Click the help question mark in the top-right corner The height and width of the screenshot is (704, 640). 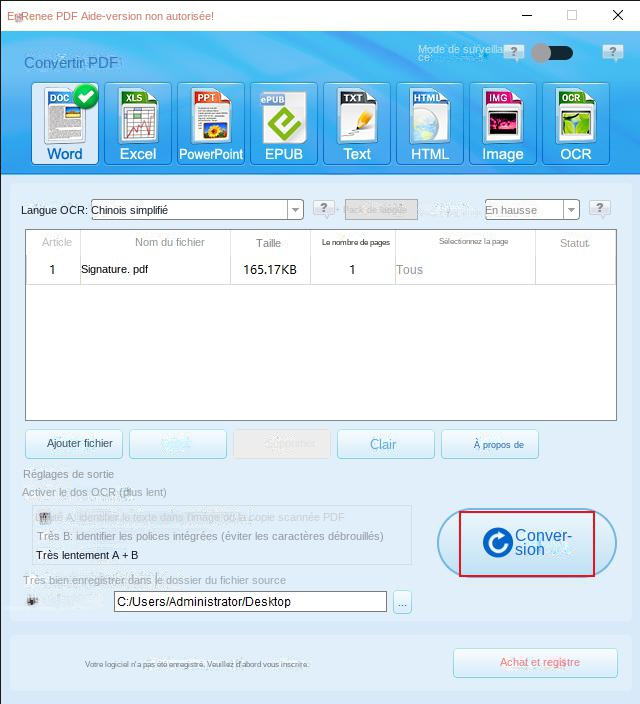[613, 53]
